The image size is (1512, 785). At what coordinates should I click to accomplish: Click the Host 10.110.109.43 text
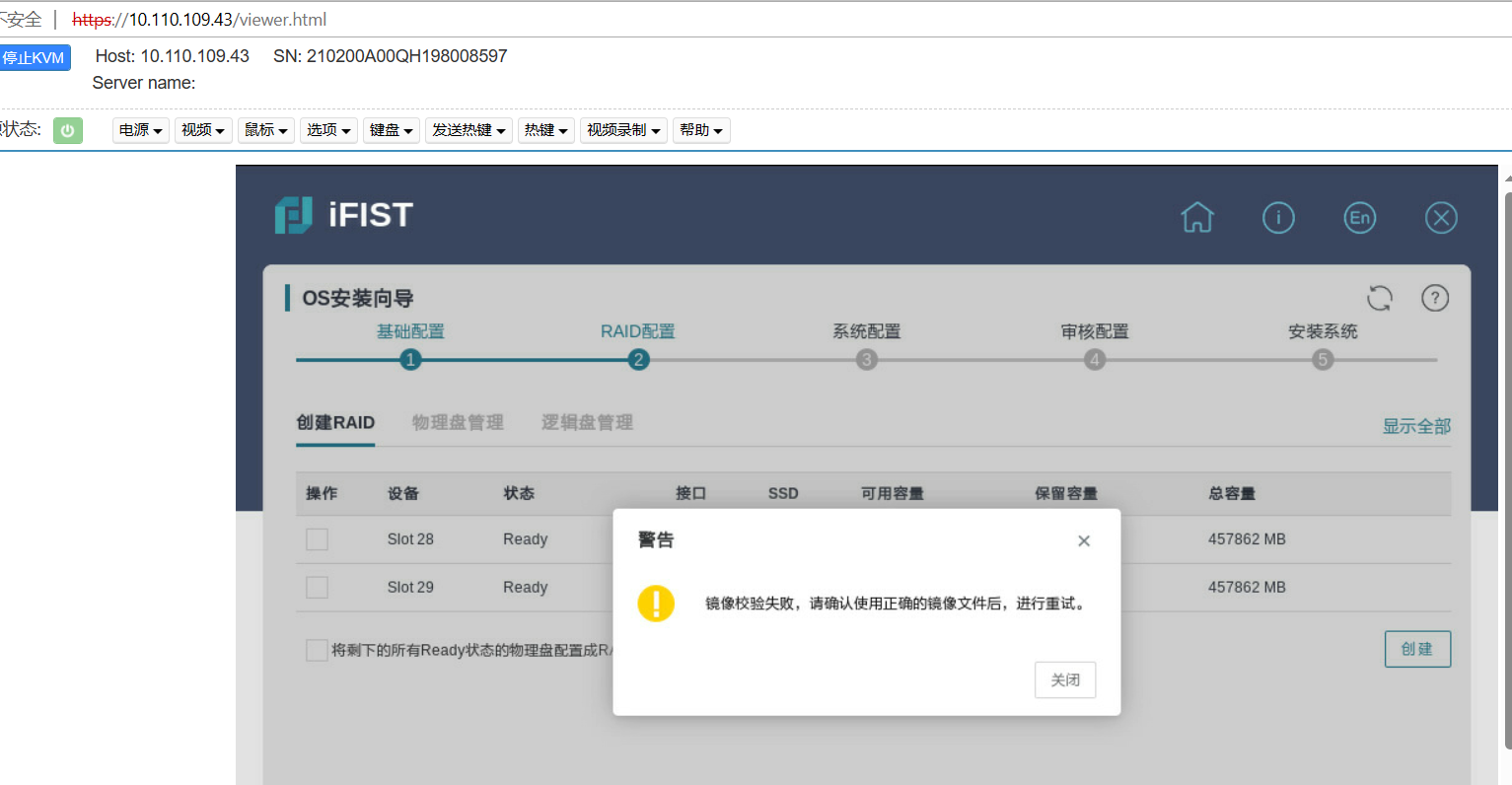pos(173,56)
